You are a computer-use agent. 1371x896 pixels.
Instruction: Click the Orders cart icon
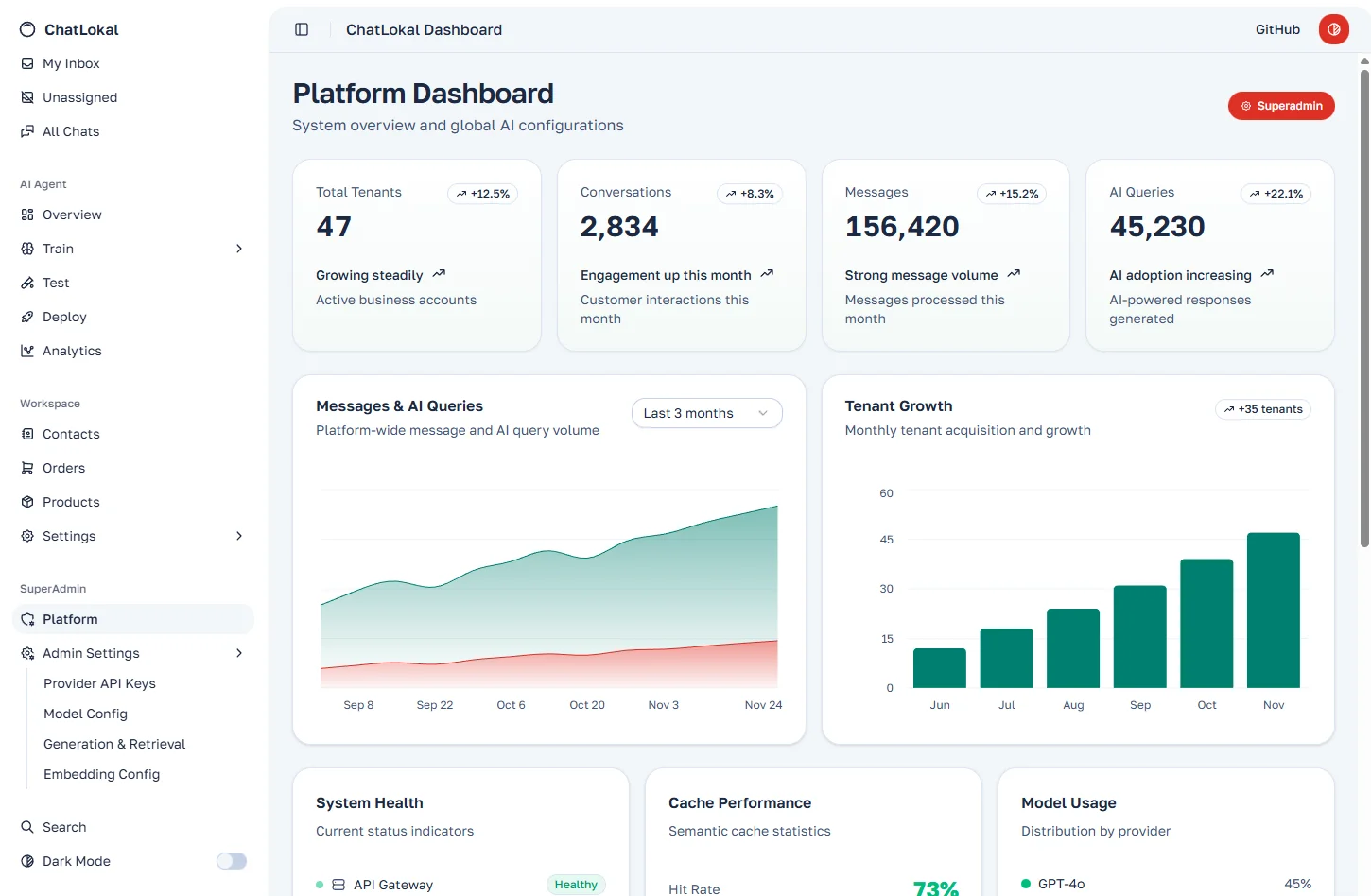[x=27, y=468]
